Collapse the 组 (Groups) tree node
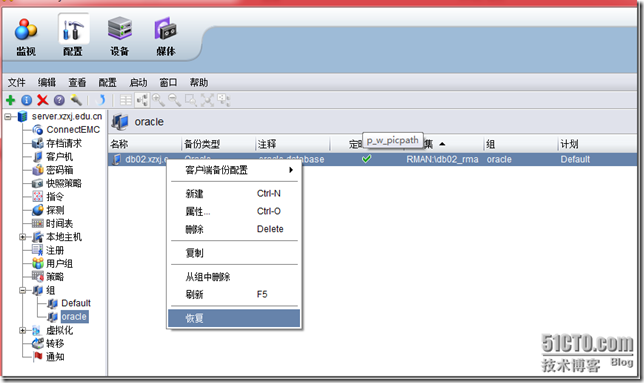 [23, 290]
